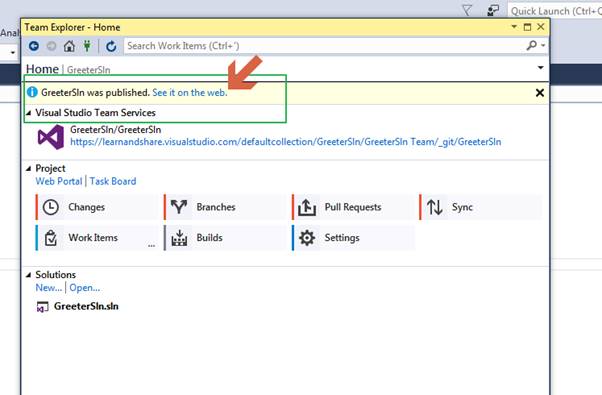Maximize the Team Explorer window
Screen dimensions: 602x395
point(528,27)
